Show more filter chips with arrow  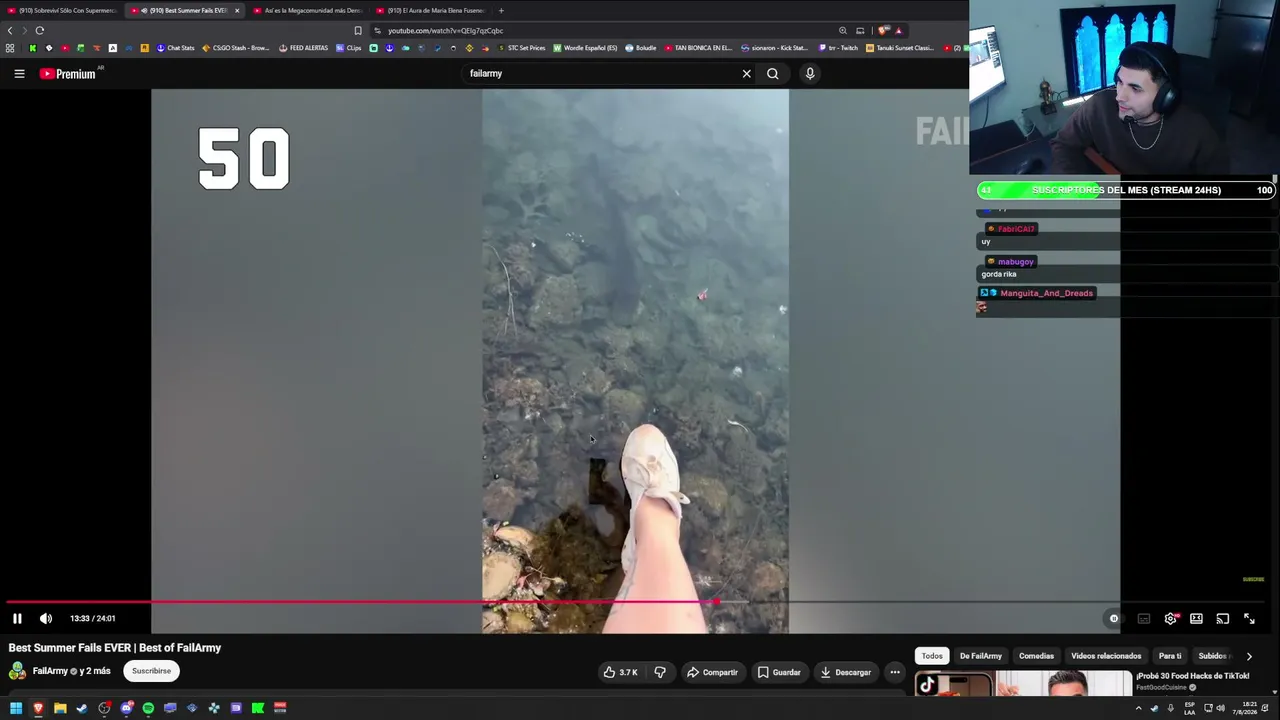(x=1249, y=656)
